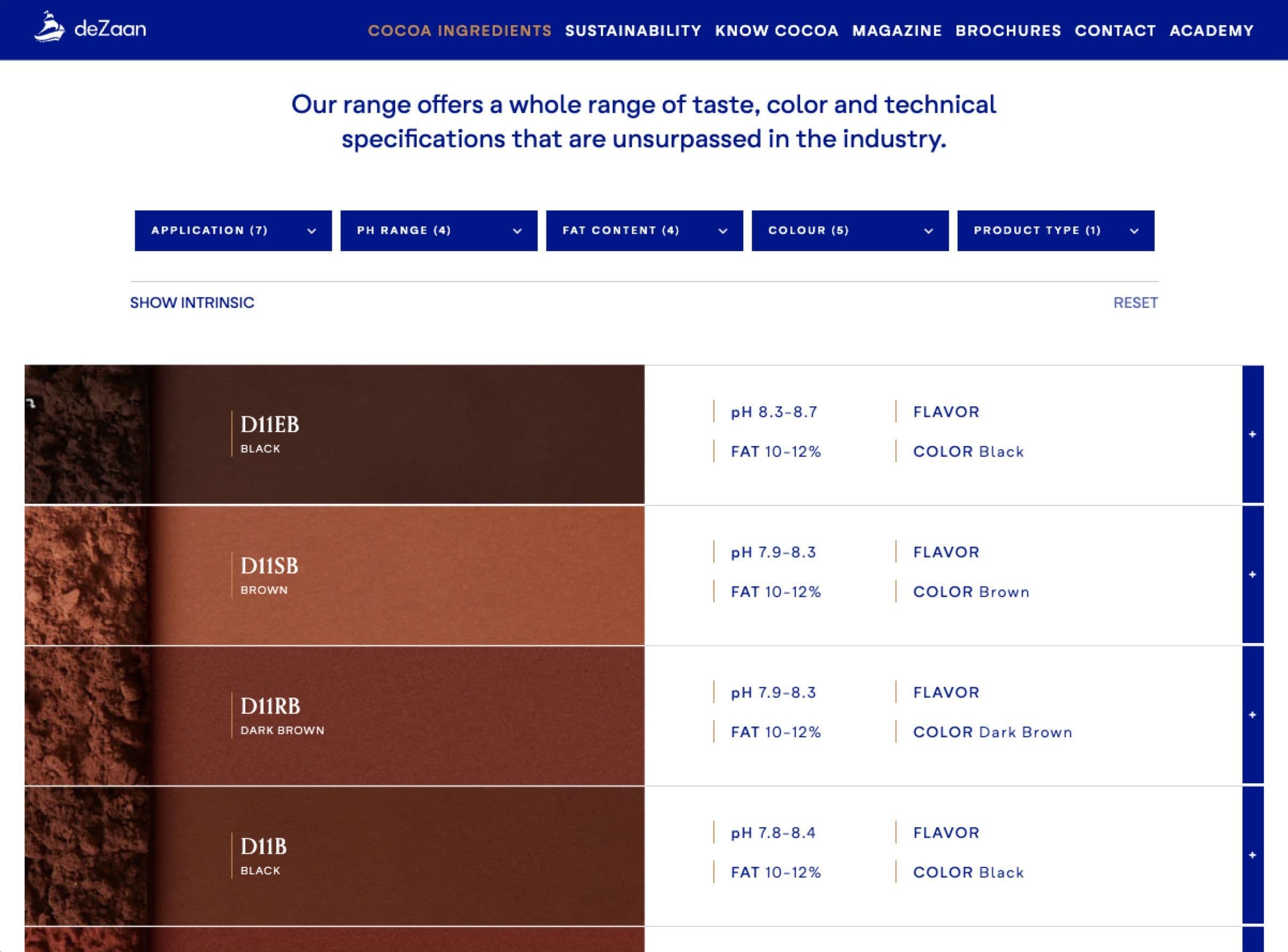Click the D11SB brown cocoa powder thumbnail
Image resolution: width=1288 pixels, height=952 pixels.
(86, 575)
